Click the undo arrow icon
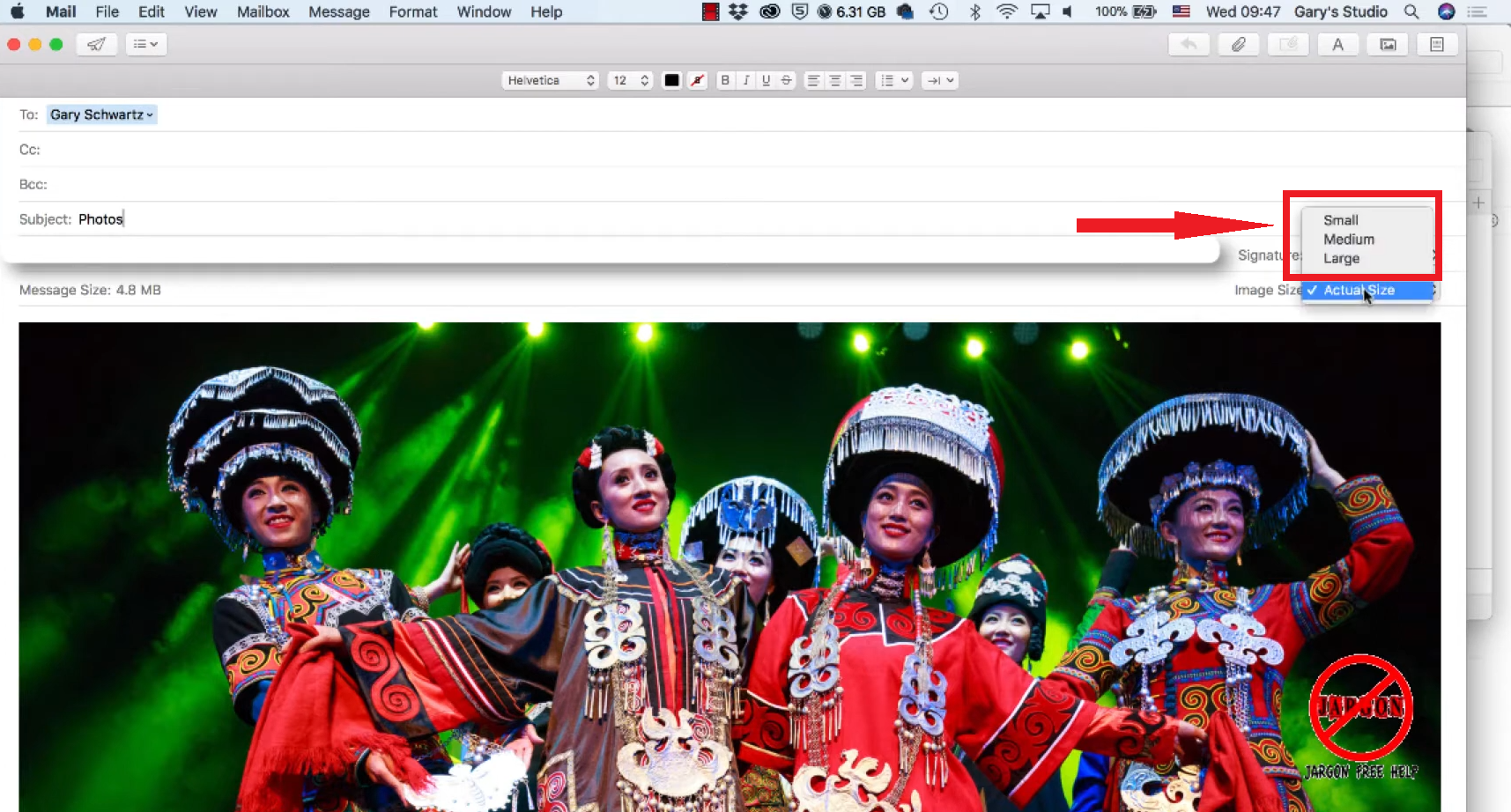 pos(1188,44)
